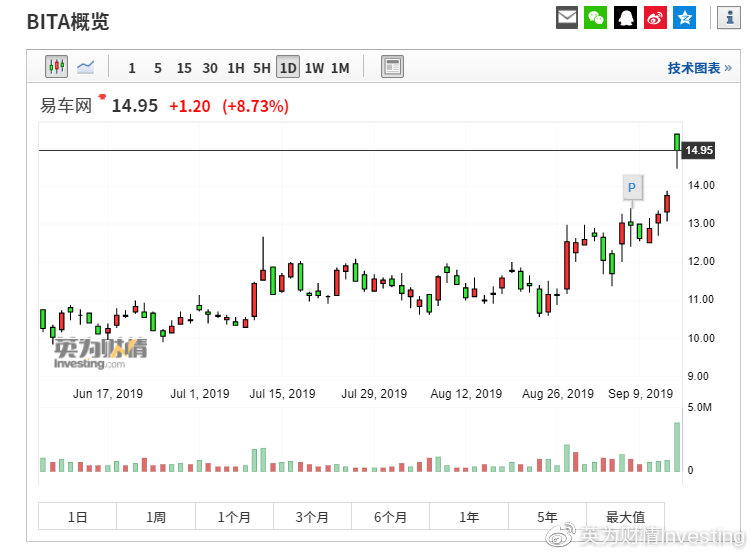The image size is (753, 556).
Task: Click the (+8.73%) percent change
Action: [255, 106]
